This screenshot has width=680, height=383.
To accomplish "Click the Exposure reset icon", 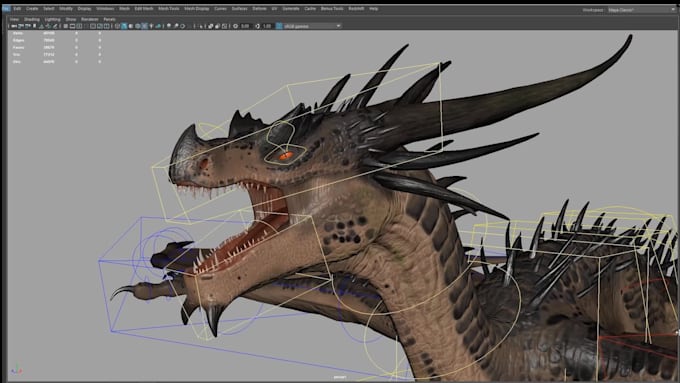I will pyautogui.click(x=235, y=26).
